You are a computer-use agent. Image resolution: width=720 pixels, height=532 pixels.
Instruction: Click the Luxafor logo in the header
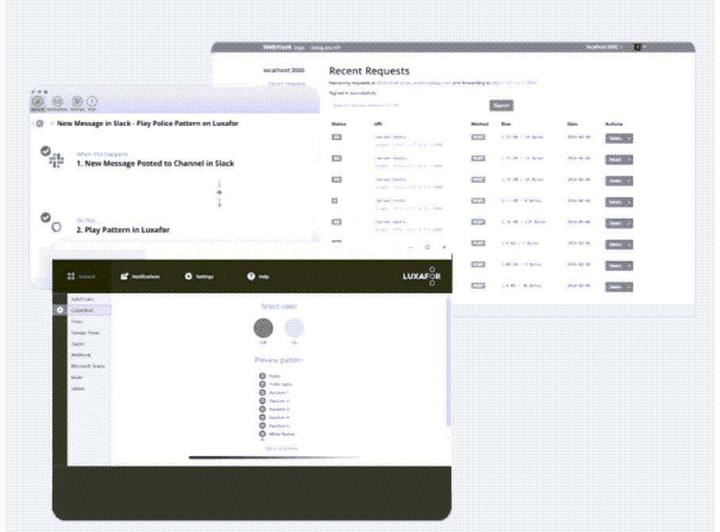pyautogui.click(x=420, y=276)
